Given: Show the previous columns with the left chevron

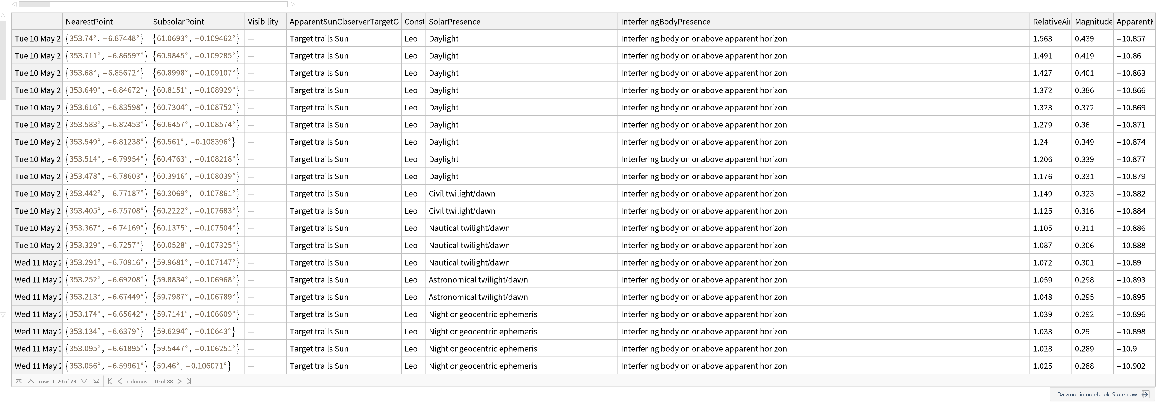Looking at the screenshot, I should click(120, 381).
